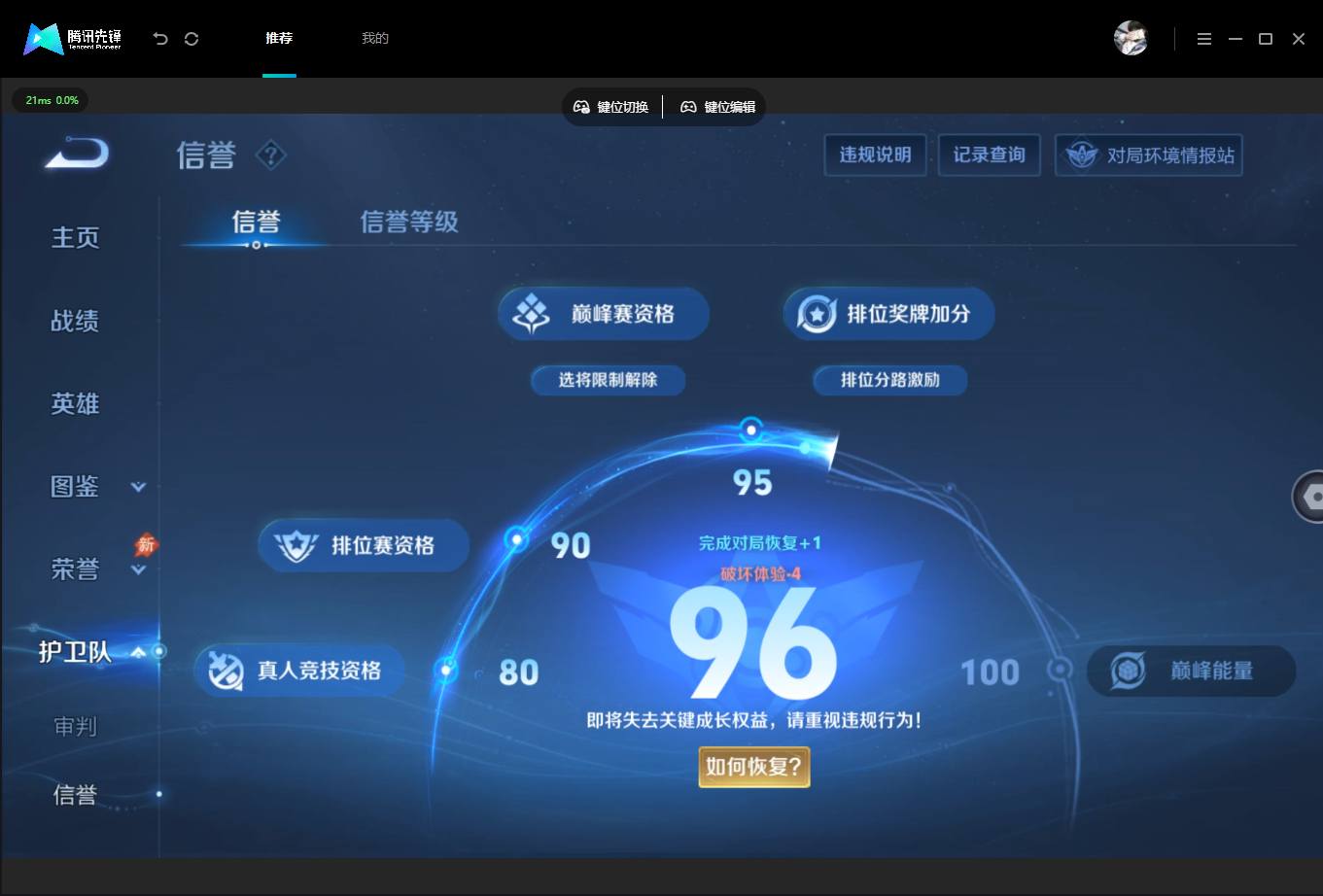
Task: Switch to the 我的 tab
Action: click(x=375, y=39)
